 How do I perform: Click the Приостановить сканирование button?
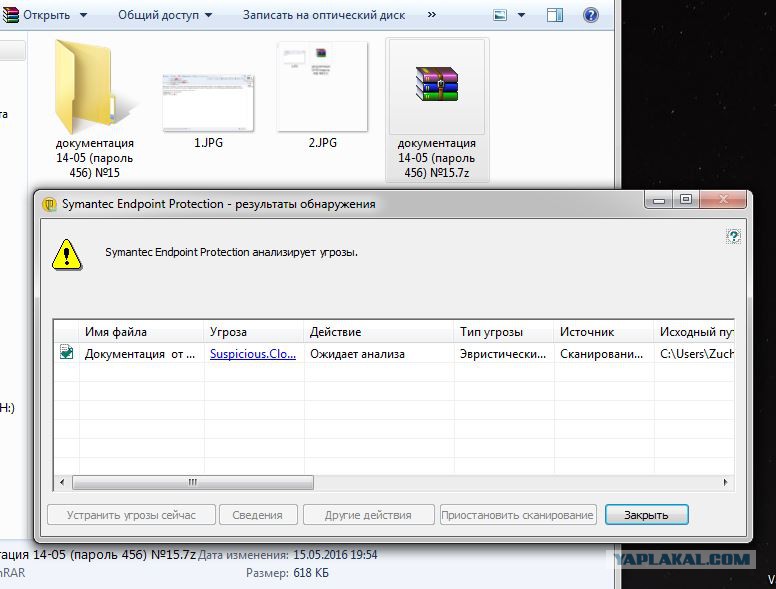tap(518, 515)
